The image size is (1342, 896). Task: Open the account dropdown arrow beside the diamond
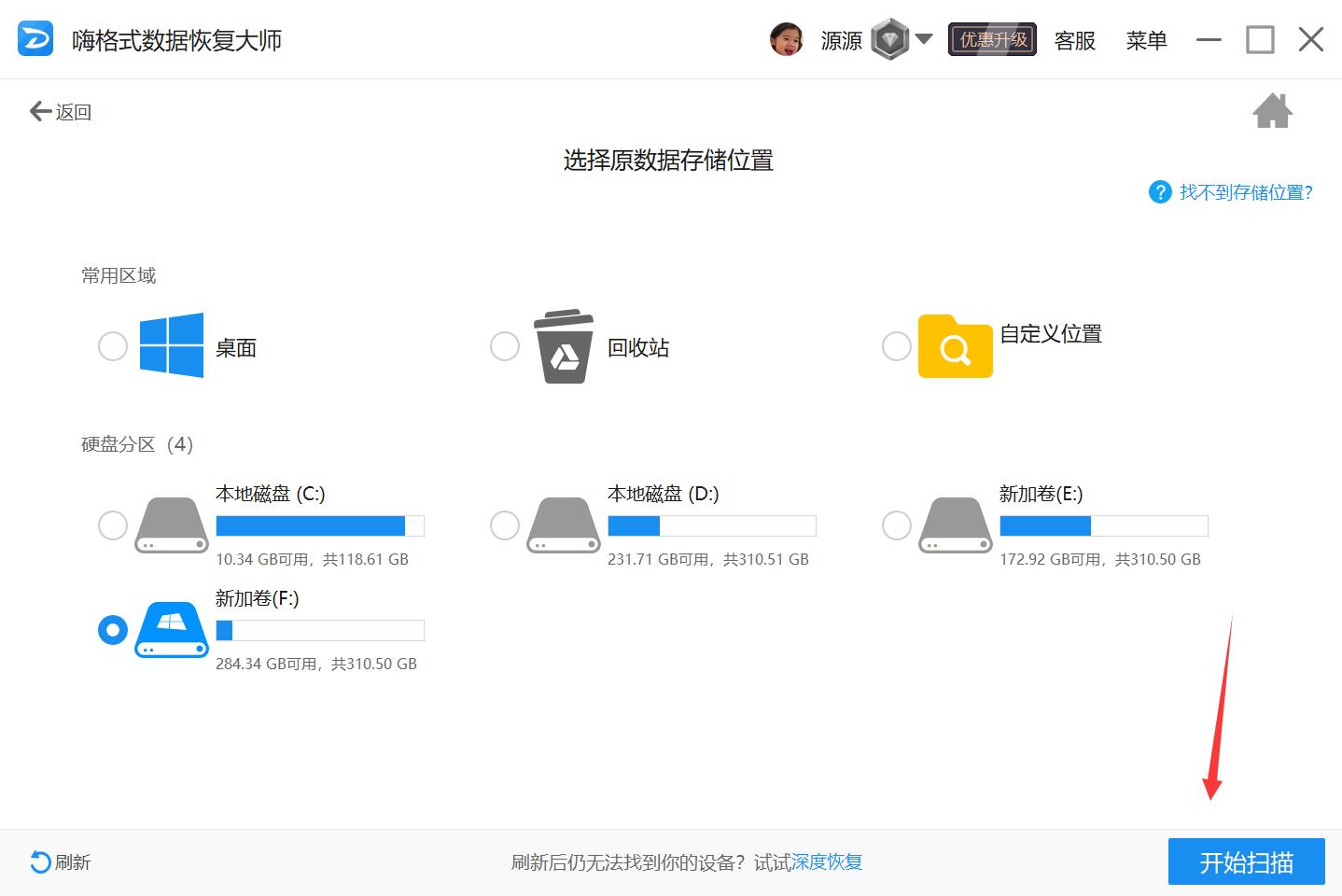click(x=924, y=38)
